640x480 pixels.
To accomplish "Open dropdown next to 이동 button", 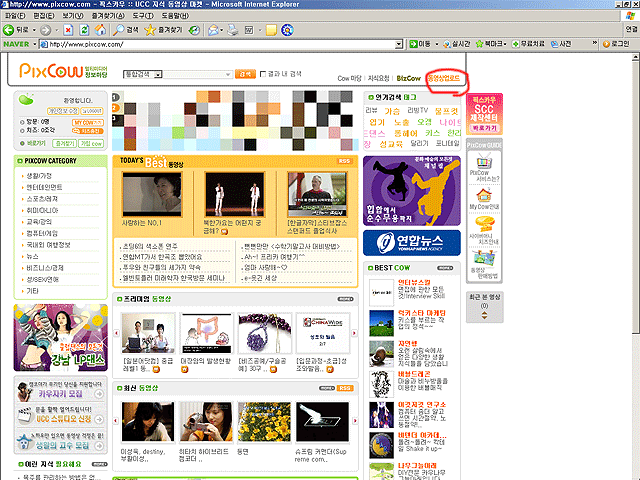I will coord(437,44).
